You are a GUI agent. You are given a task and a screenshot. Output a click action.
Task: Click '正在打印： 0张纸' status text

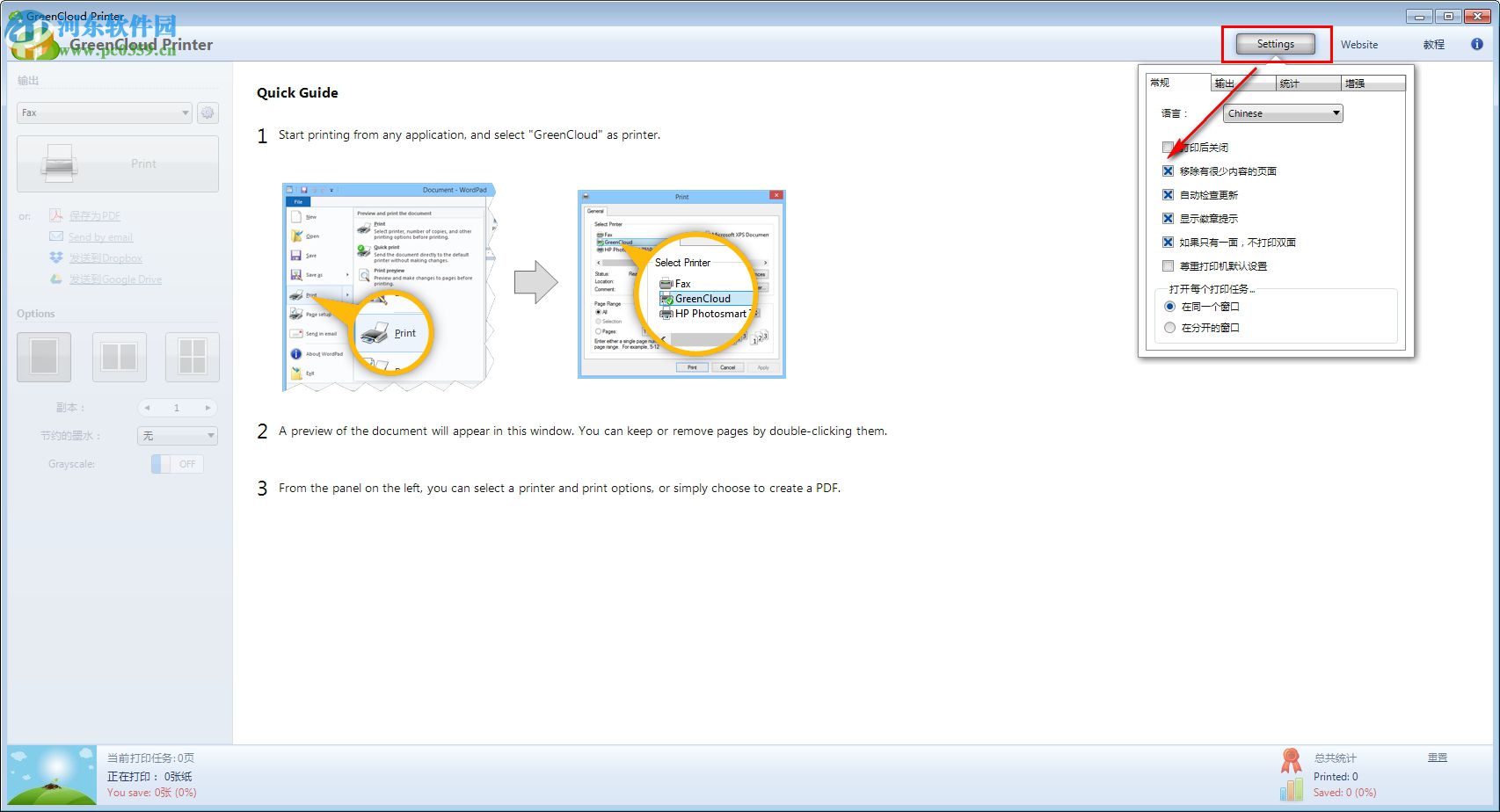[149, 776]
